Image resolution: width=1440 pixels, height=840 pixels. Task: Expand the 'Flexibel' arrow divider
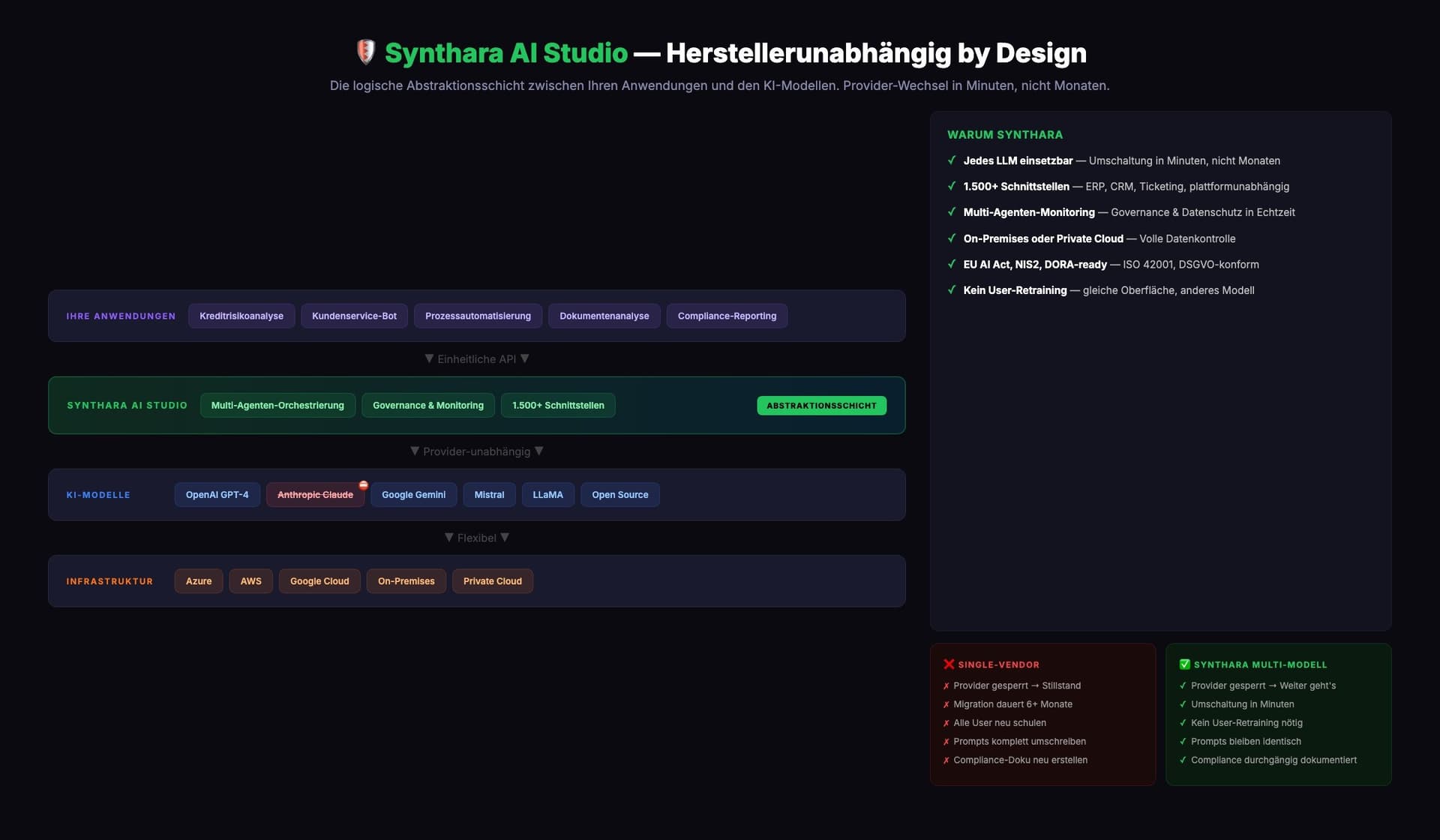[x=476, y=537]
